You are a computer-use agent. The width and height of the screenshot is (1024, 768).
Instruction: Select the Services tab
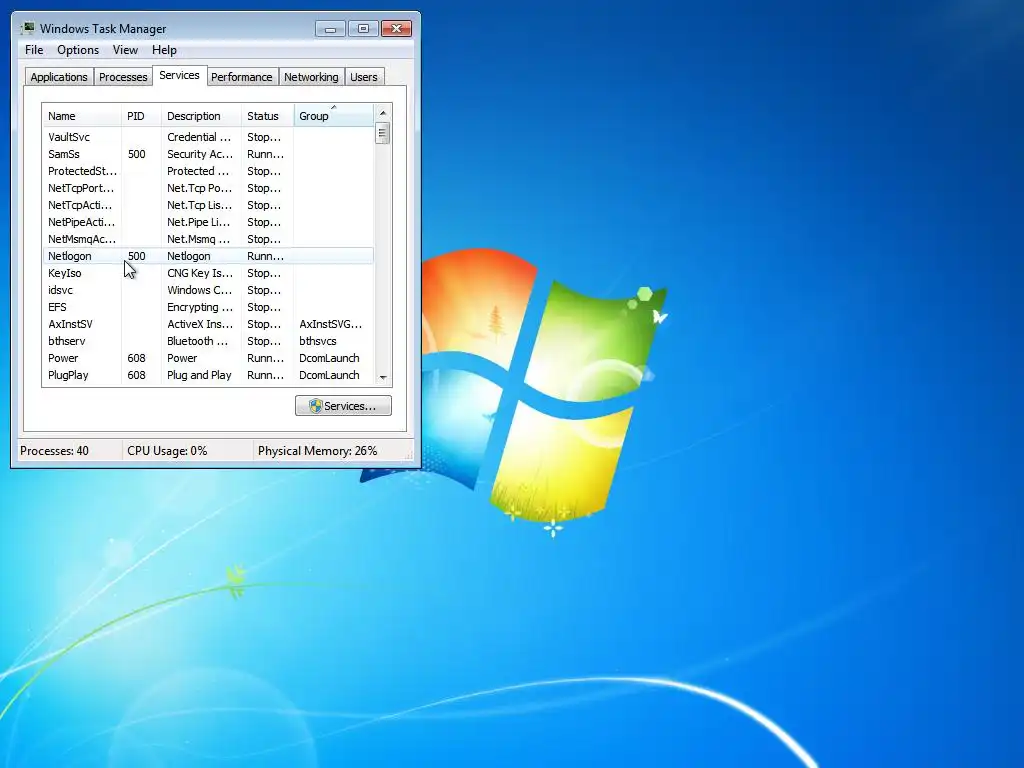pyautogui.click(x=179, y=75)
